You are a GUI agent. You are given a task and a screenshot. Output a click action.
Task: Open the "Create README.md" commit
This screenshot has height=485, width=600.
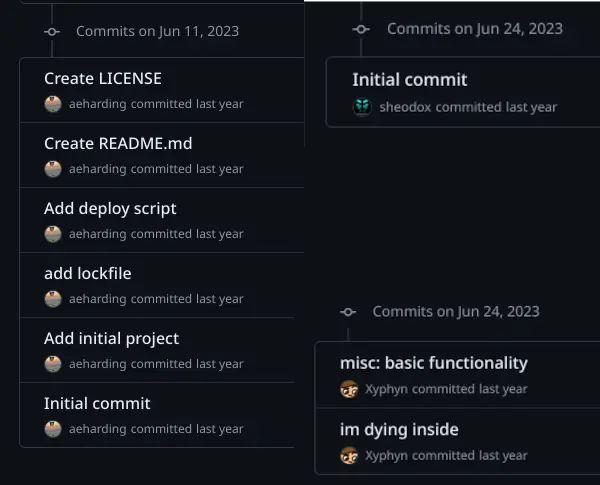pyautogui.click(x=118, y=143)
